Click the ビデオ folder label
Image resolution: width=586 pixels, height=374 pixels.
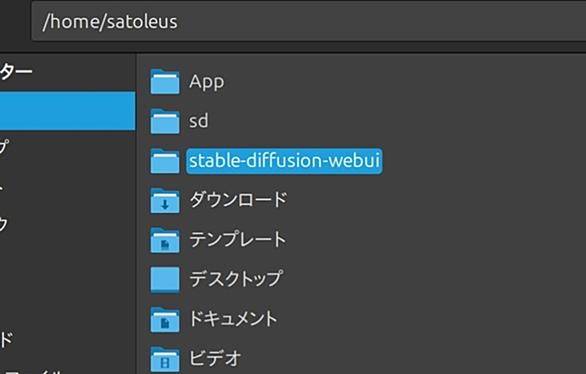(x=215, y=358)
